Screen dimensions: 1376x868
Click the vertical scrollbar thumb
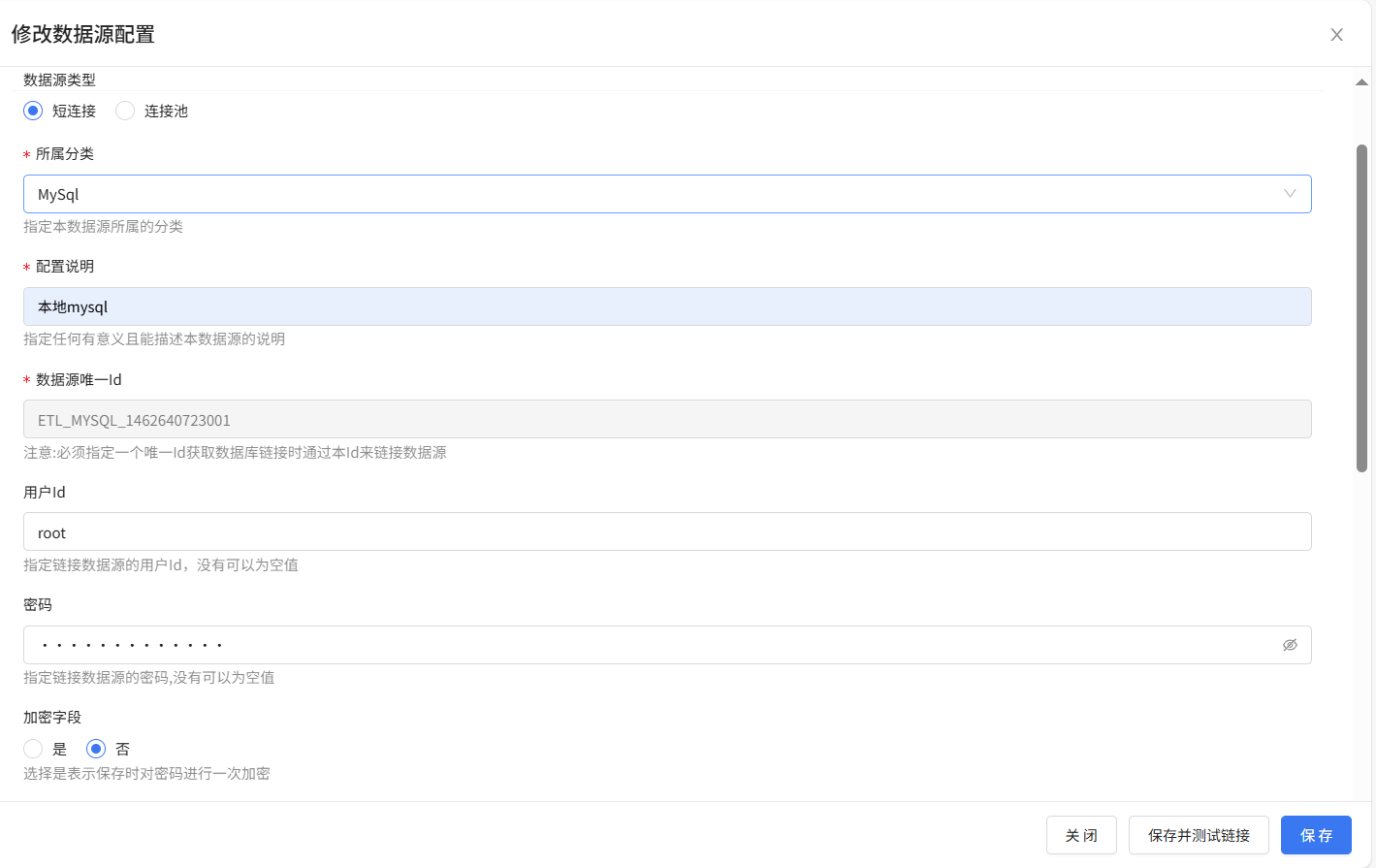pos(1361,308)
